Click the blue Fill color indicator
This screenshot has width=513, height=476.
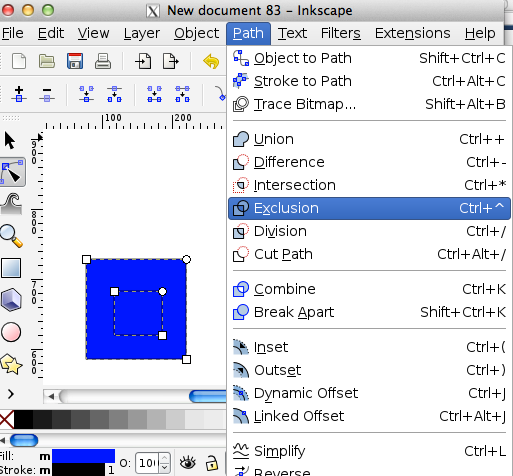(x=83, y=456)
